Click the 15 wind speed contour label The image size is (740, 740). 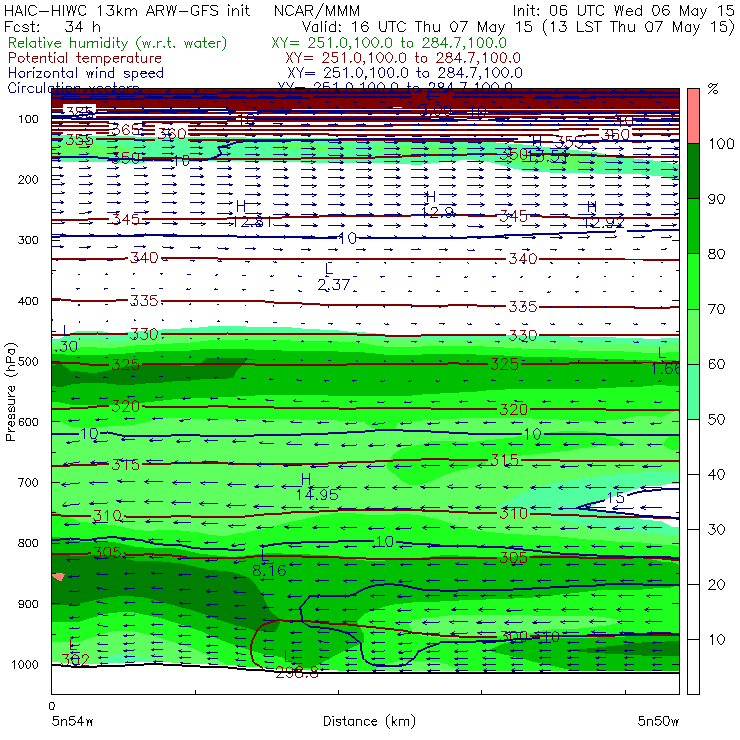point(615,498)
